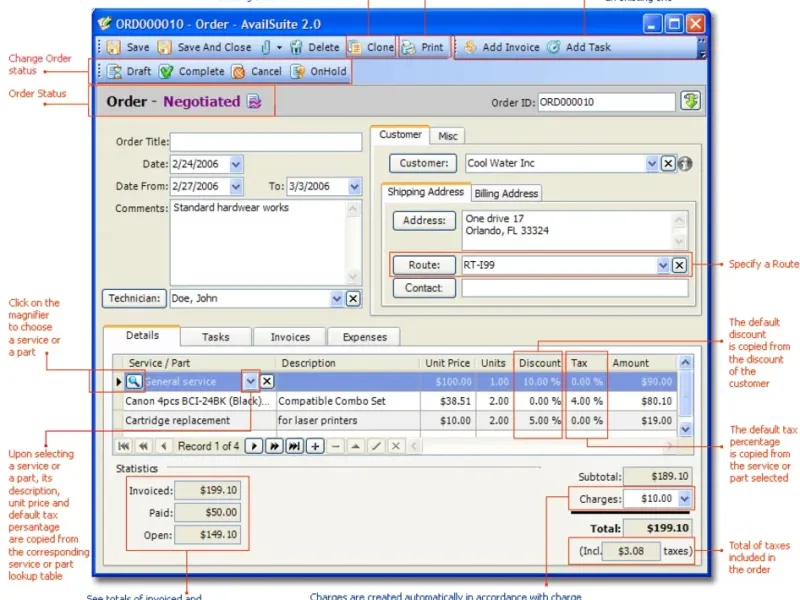
Task: Click the magnifier to choose a service
Action: coord(134,382)
